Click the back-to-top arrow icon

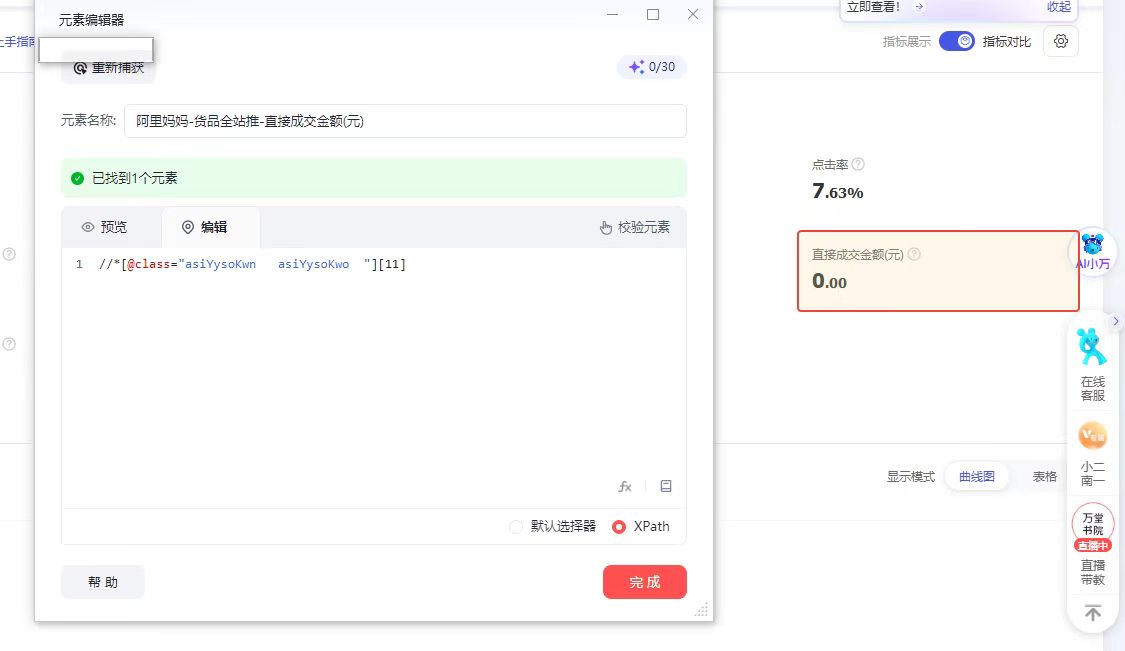(1093, 614)
